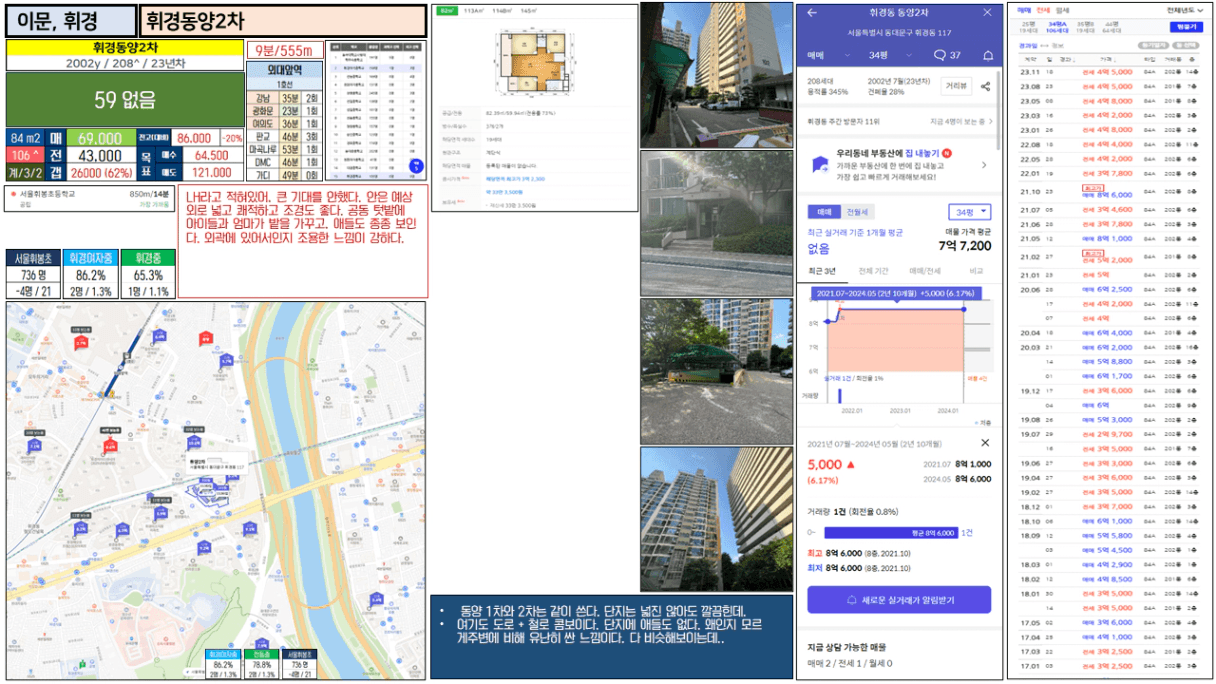This screenshot has width=1216, height=684.
Task: Switch to the 매매/전세 chart tab
Action: [925, 271]
